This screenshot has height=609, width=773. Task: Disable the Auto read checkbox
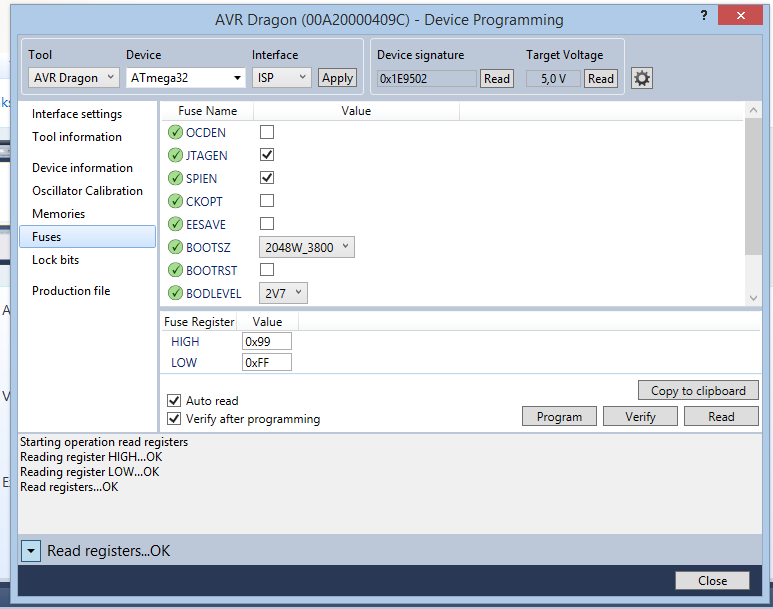tap(174, 400)
